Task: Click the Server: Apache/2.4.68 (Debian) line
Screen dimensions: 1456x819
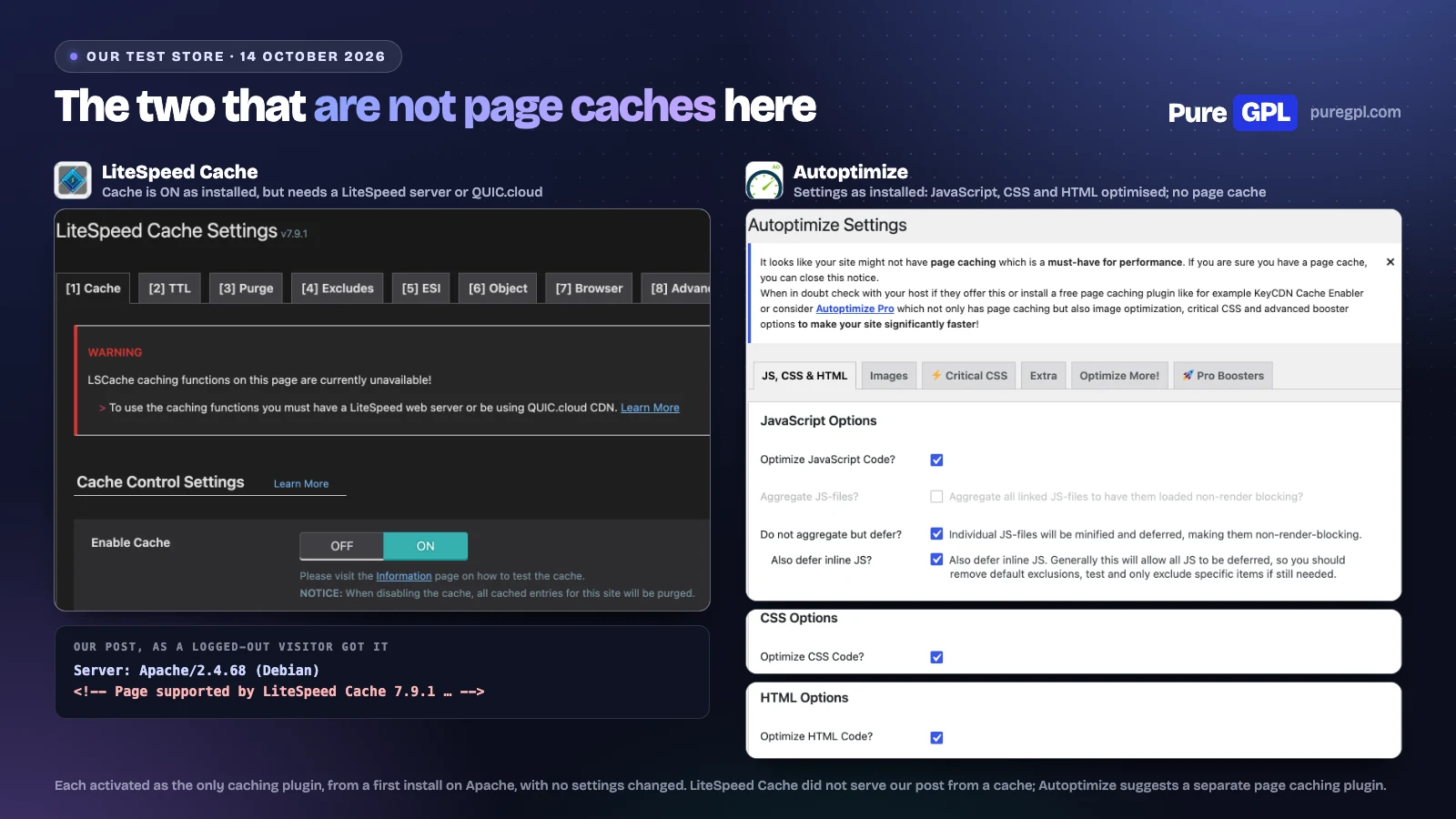Action: (197, 671)
